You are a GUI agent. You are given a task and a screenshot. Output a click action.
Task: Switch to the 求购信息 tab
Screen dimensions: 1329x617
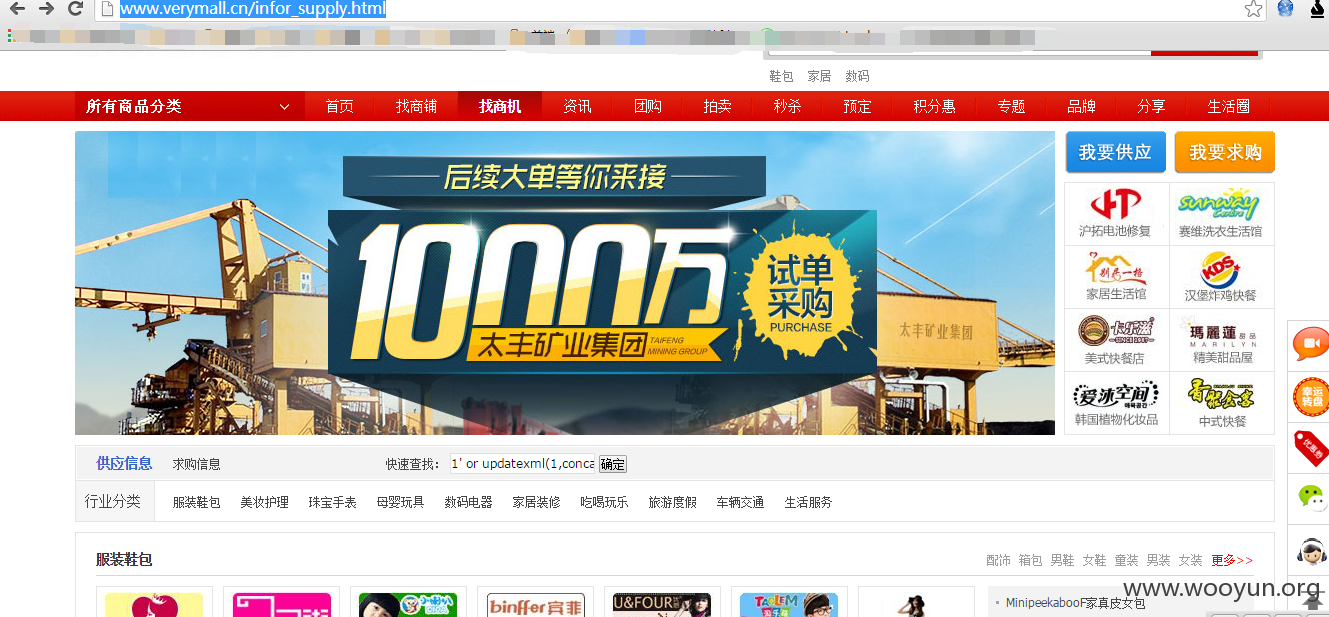196,464
